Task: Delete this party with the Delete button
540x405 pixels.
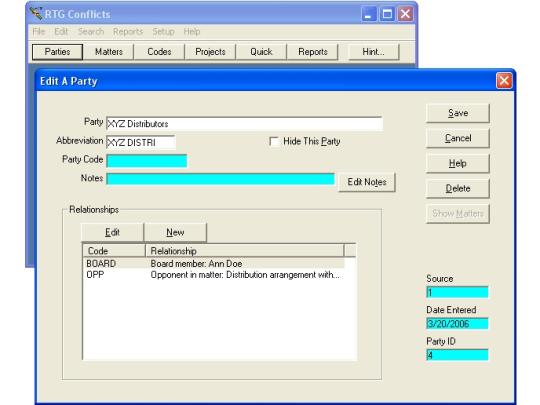Action: pyautogui.click(x=458, y=188)
